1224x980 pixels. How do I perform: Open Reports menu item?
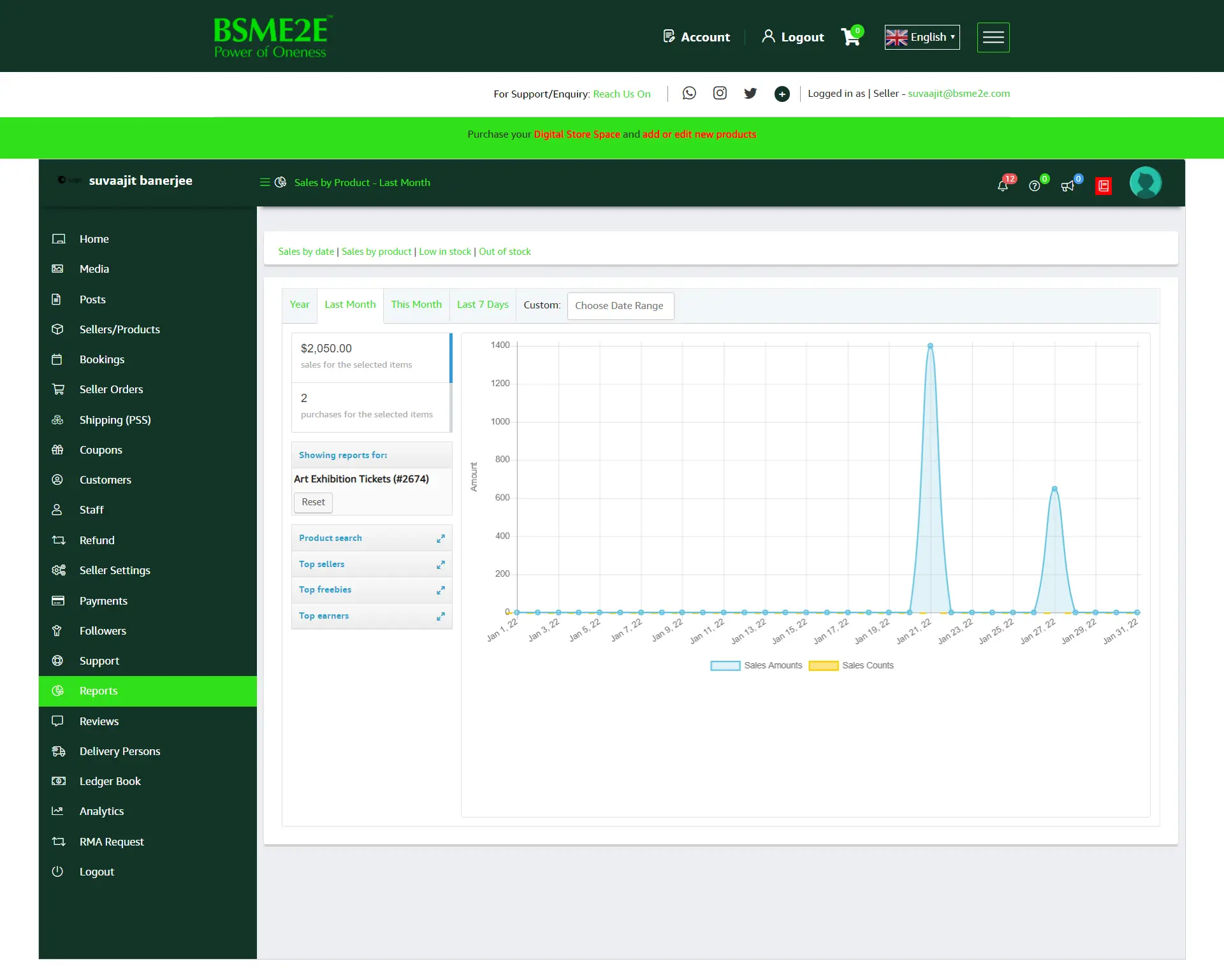tap(148, 691)
